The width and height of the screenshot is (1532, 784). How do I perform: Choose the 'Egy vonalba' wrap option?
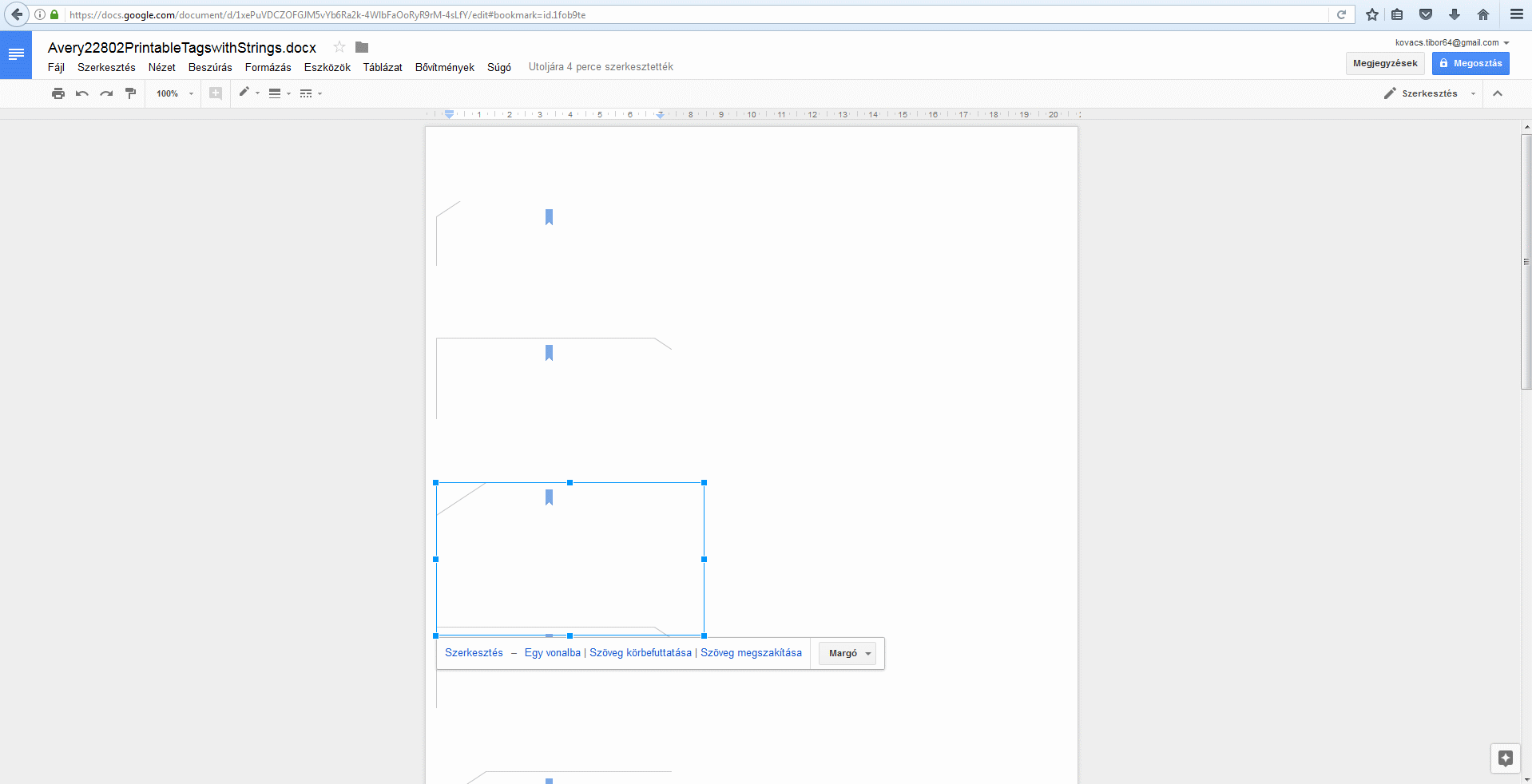[552, 653]
